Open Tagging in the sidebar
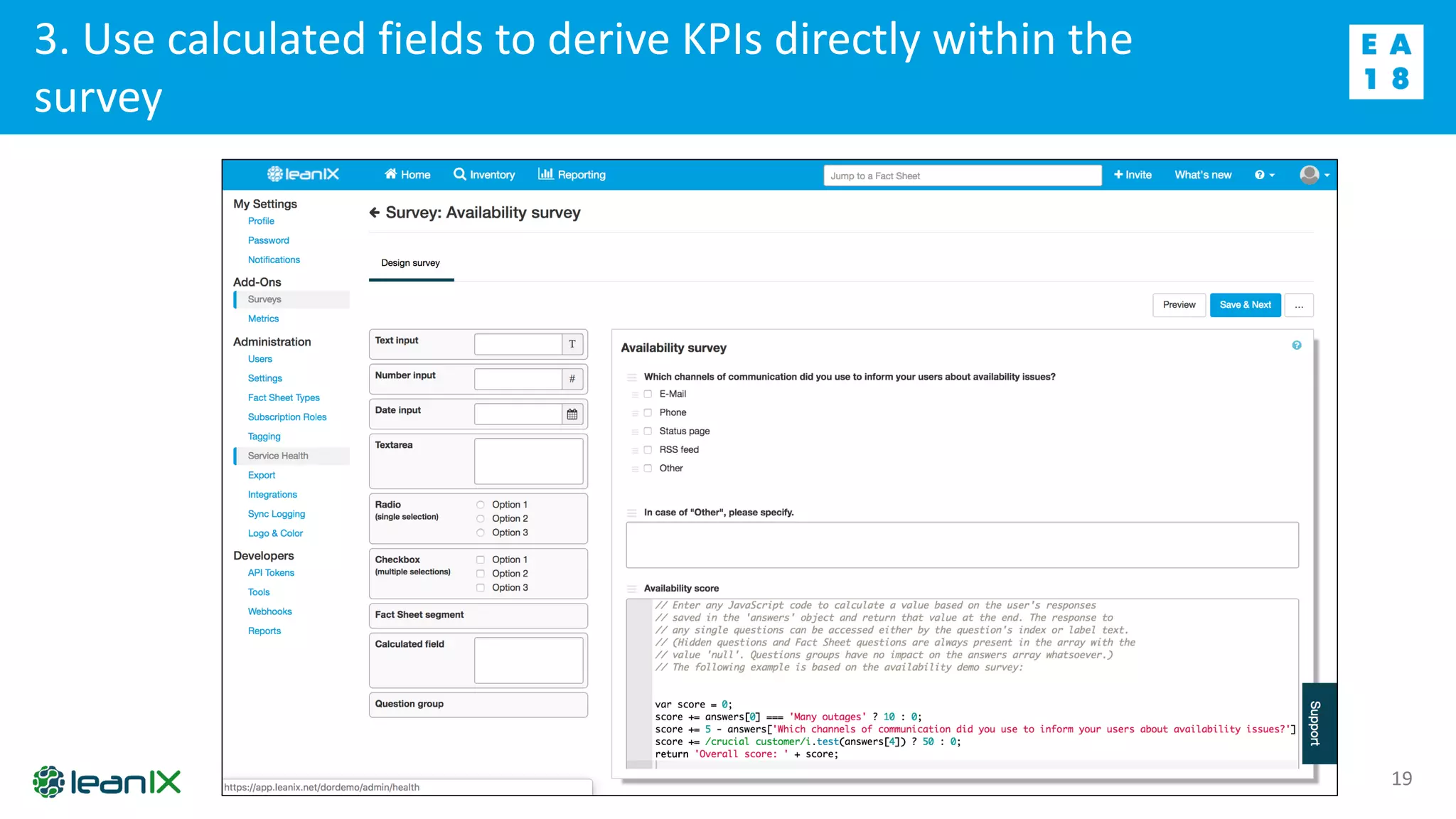This screenshot has width=1456, height=819. tap(264, 437)
